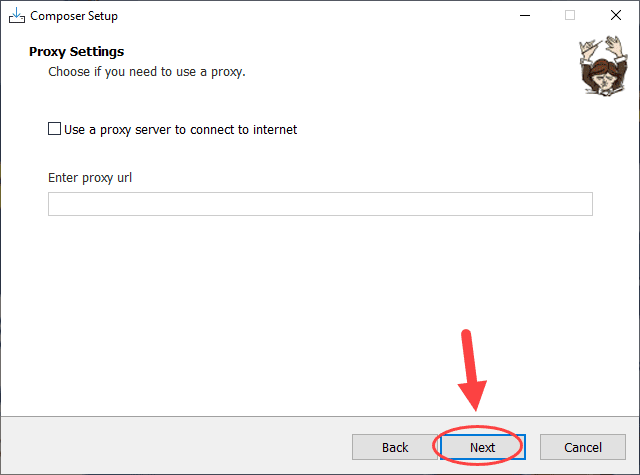Close the Composer Setup dialog with X
This screenshot has height=475, width=640.
616,16
